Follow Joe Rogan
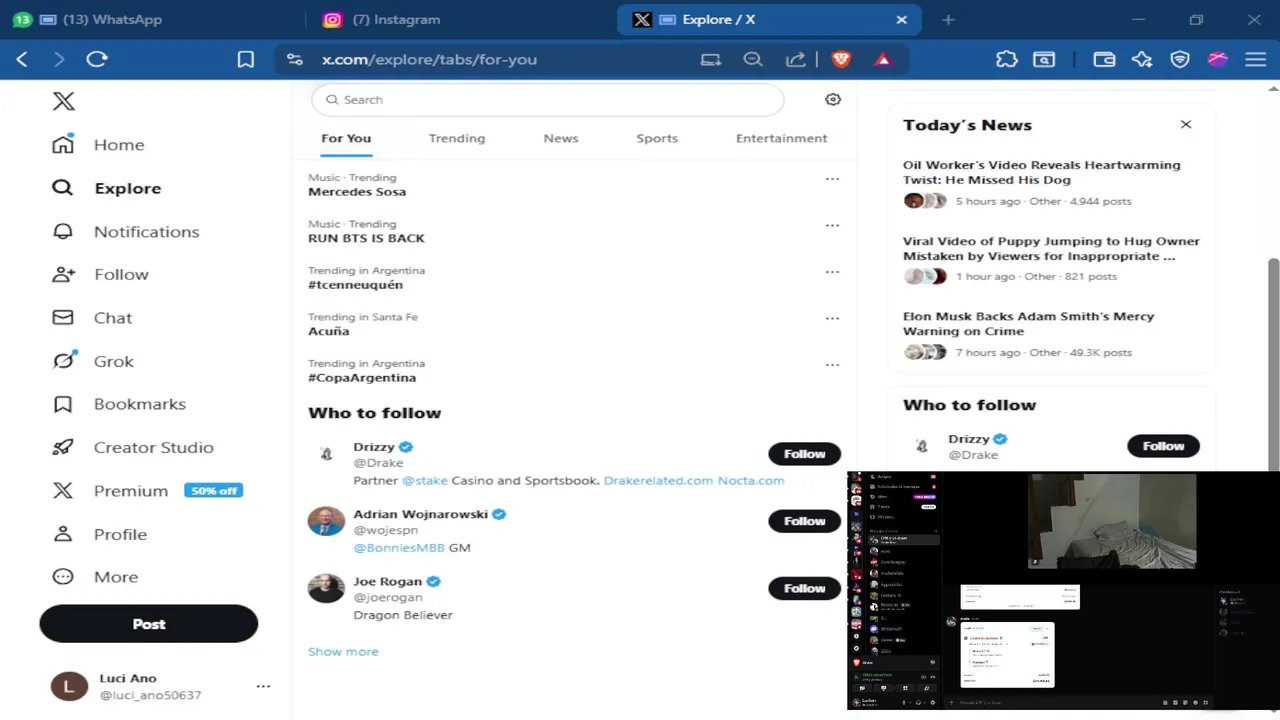 point(804,588)
